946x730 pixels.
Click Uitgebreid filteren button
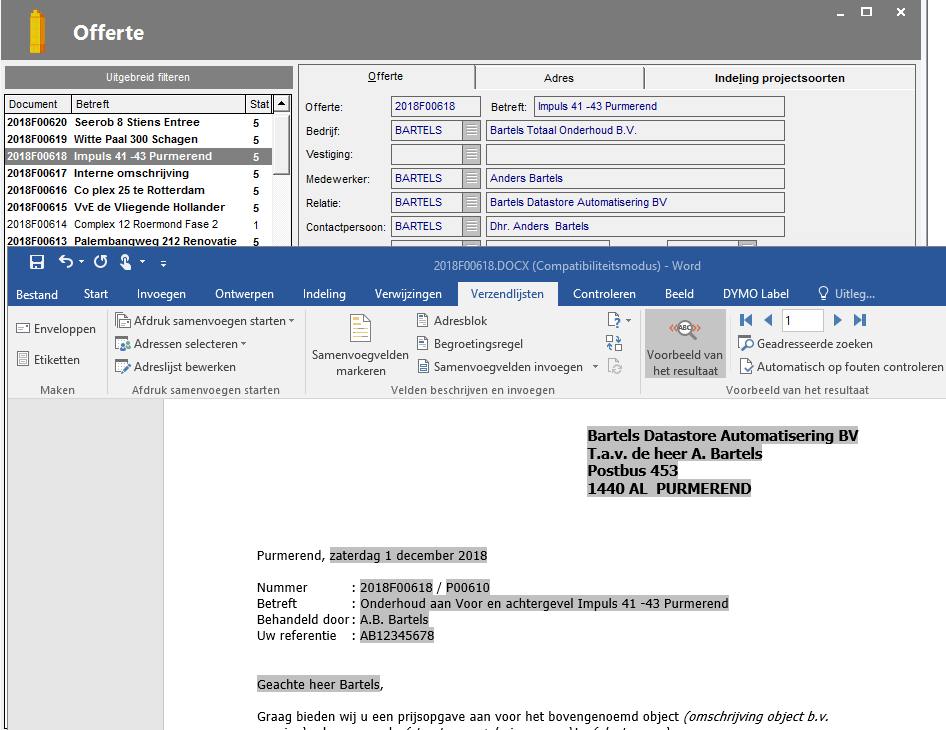(x=148, y=77)
